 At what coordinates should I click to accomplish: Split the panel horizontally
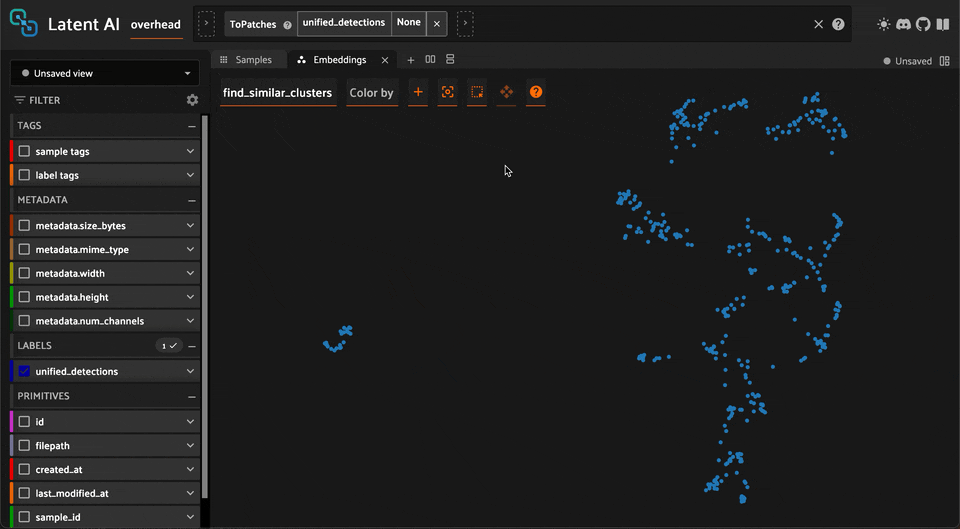(430, 60)
